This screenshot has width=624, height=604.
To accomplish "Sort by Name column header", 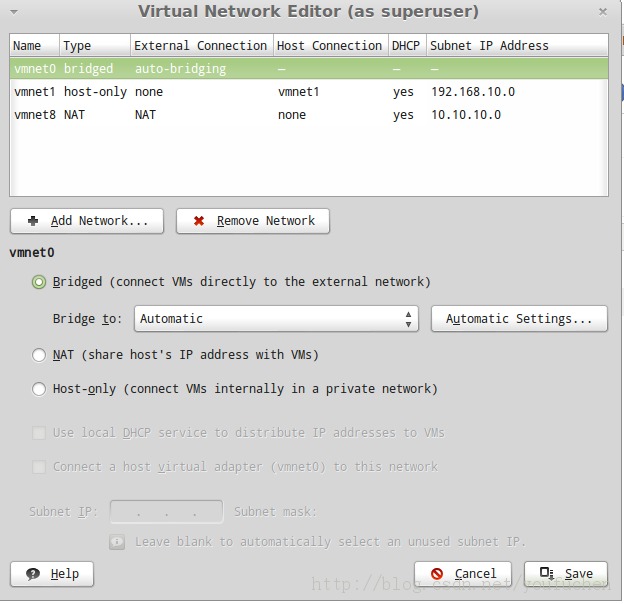I will (x=35, y=46).
